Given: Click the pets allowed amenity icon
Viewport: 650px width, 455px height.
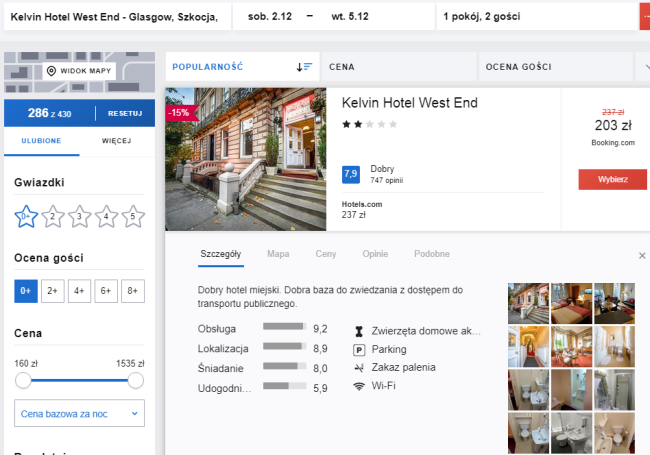Looking at the screenshot, I should point(359,331).
